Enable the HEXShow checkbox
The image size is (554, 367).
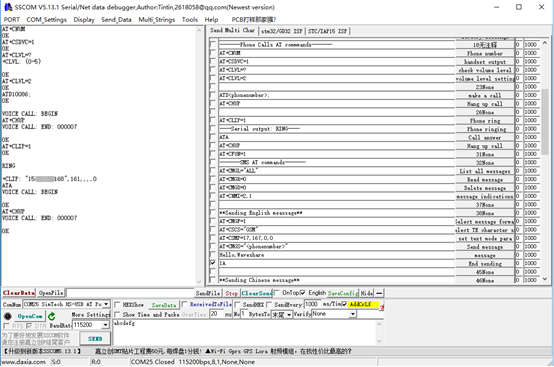pyautogui.click(x=118, y=304)
